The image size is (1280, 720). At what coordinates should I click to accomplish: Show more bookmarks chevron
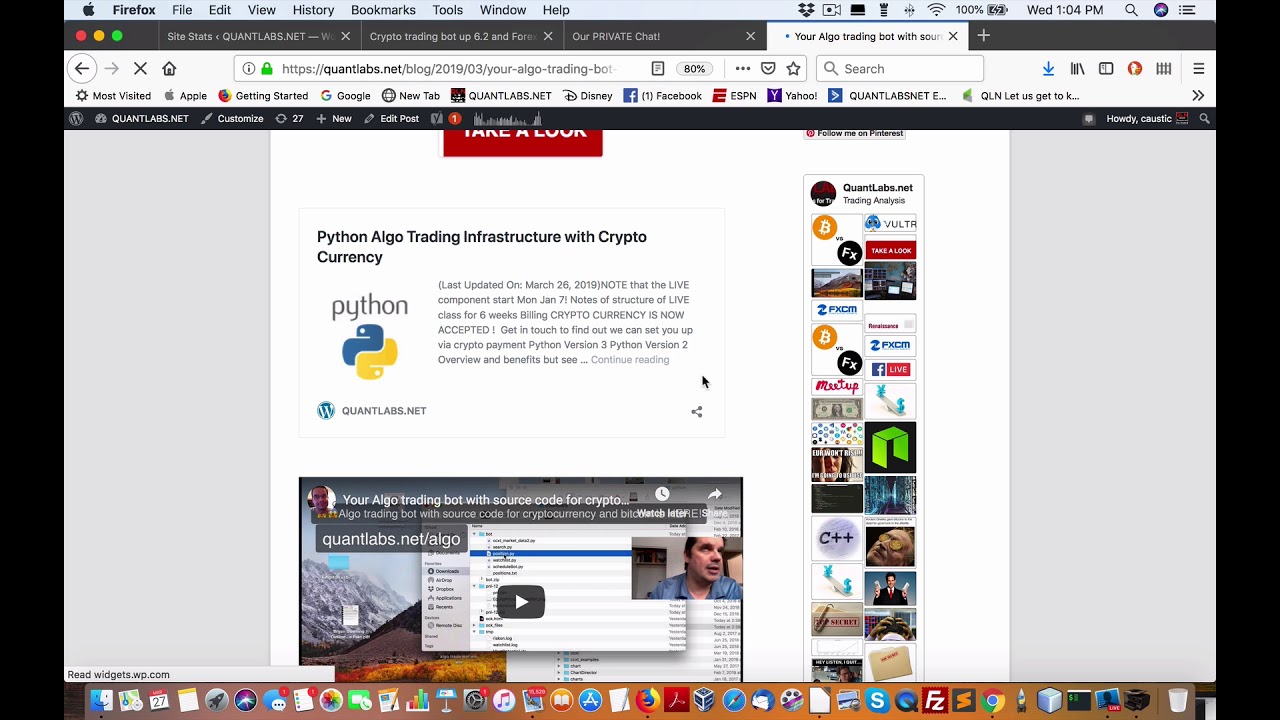point(1198,96)
